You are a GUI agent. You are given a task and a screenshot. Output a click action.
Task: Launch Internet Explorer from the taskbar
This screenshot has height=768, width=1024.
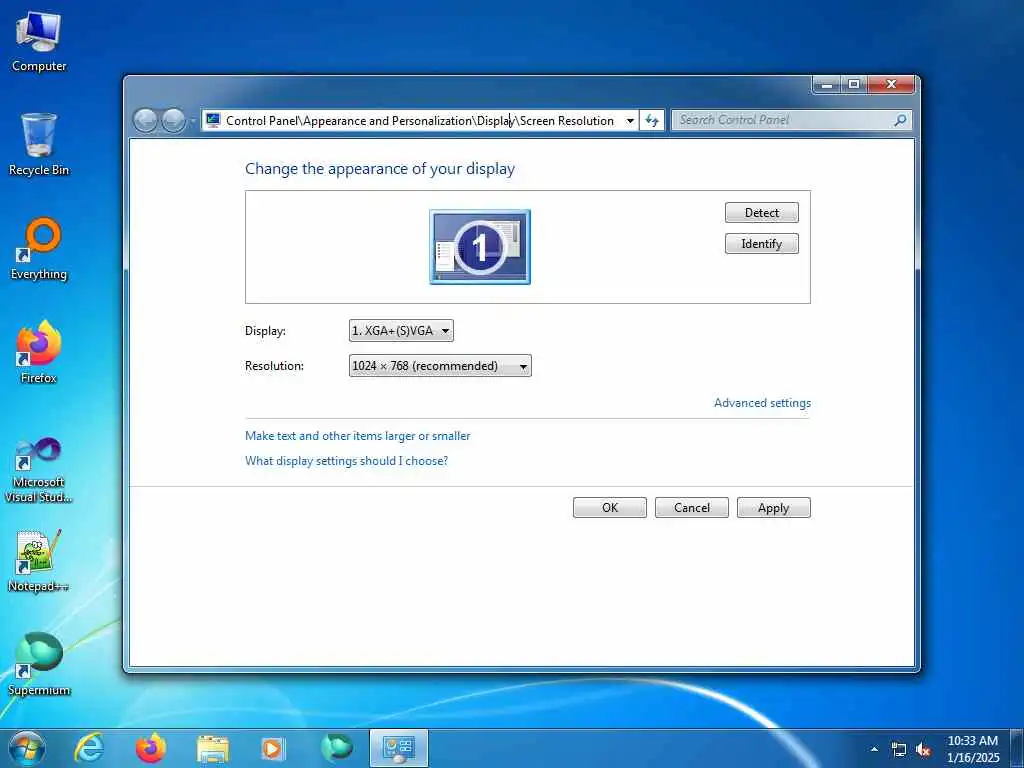coord(89,749)
